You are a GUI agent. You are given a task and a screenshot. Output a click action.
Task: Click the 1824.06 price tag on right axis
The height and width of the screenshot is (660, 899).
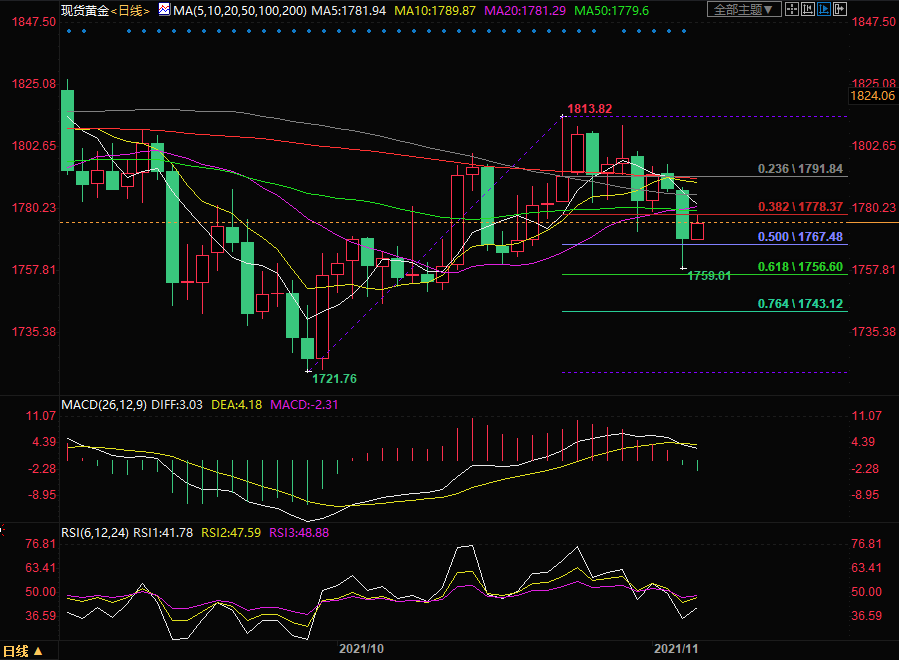(x=870, y=96)
